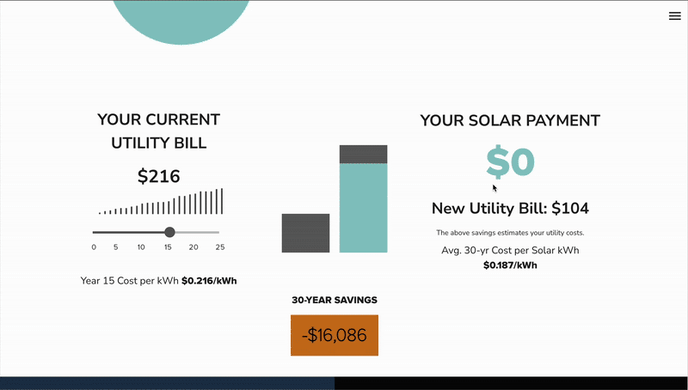Click the $0 solar payment amount
The width and height of the screenshot is (688, 390).
click(x=510, y=162)
